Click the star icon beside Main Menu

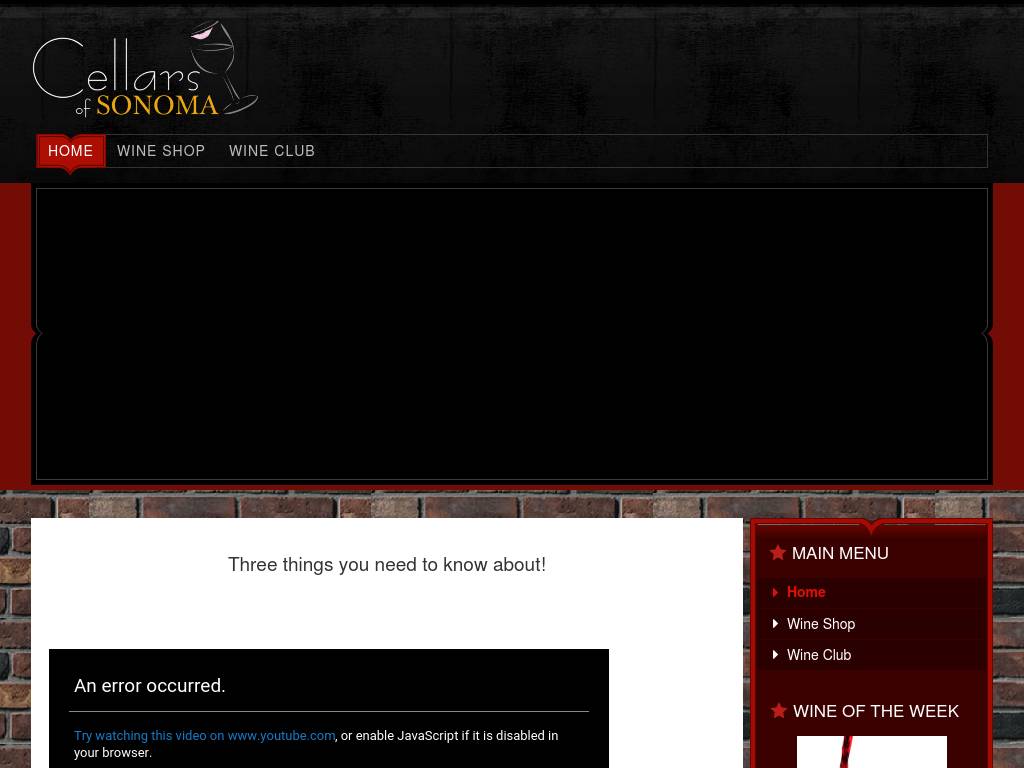(x=777, y=553)
